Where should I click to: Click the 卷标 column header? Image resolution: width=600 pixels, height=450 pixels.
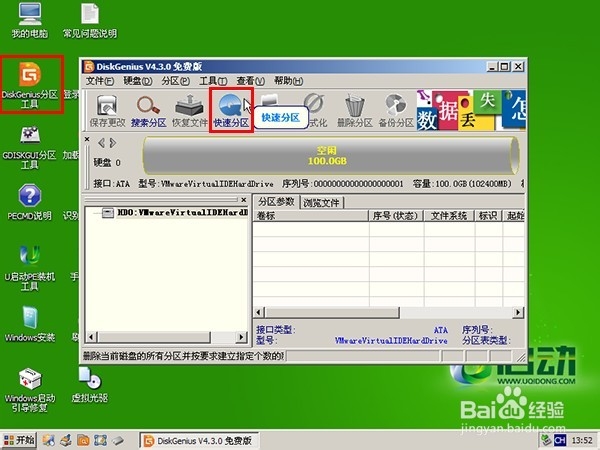311,216
